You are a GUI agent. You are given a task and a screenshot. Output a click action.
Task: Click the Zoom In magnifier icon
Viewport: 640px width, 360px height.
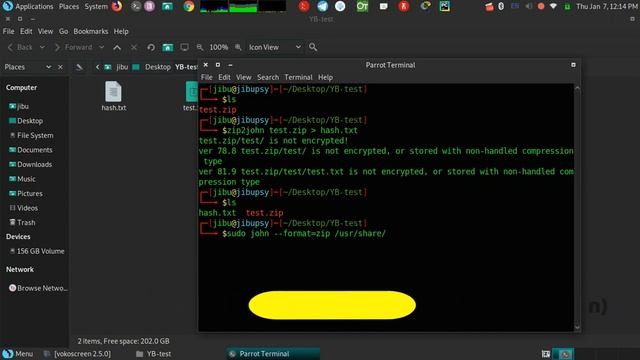tap(238, 47)
